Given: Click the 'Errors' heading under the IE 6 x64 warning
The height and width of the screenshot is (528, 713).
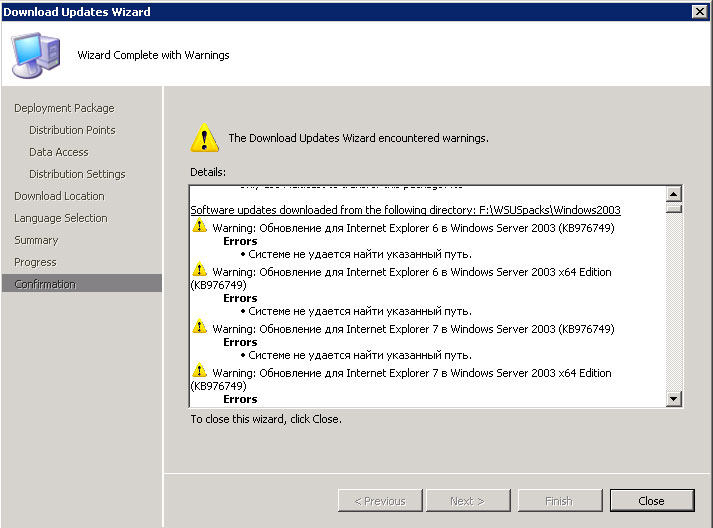Looking at the screenshot, I should (240, 298).
